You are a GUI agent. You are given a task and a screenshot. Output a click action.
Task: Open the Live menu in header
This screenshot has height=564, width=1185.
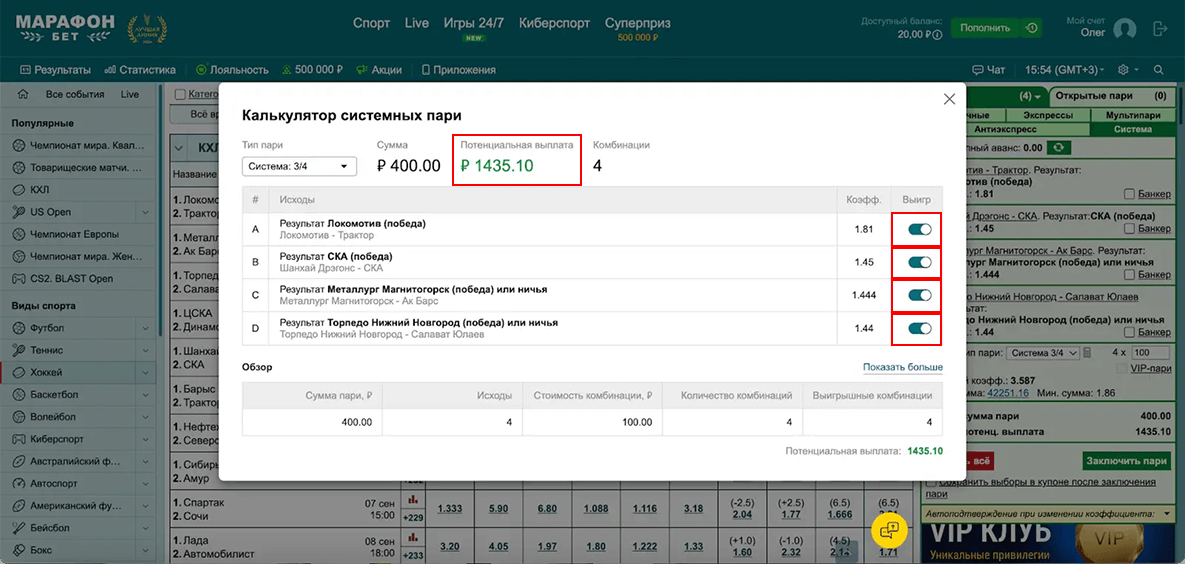[416, 23]
